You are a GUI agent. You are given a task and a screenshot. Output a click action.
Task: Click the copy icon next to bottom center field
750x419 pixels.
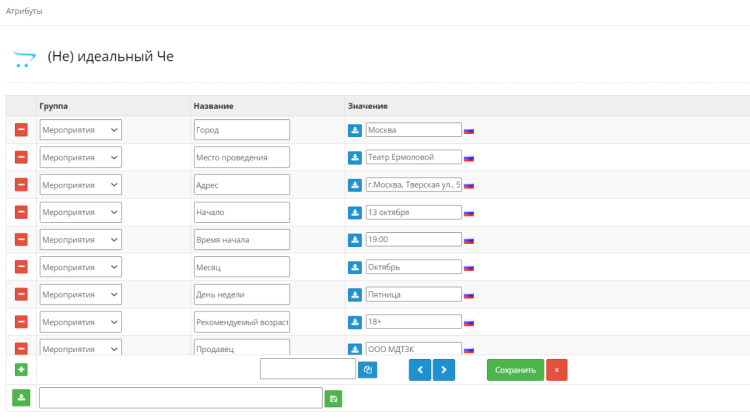[x=368, y=370]
